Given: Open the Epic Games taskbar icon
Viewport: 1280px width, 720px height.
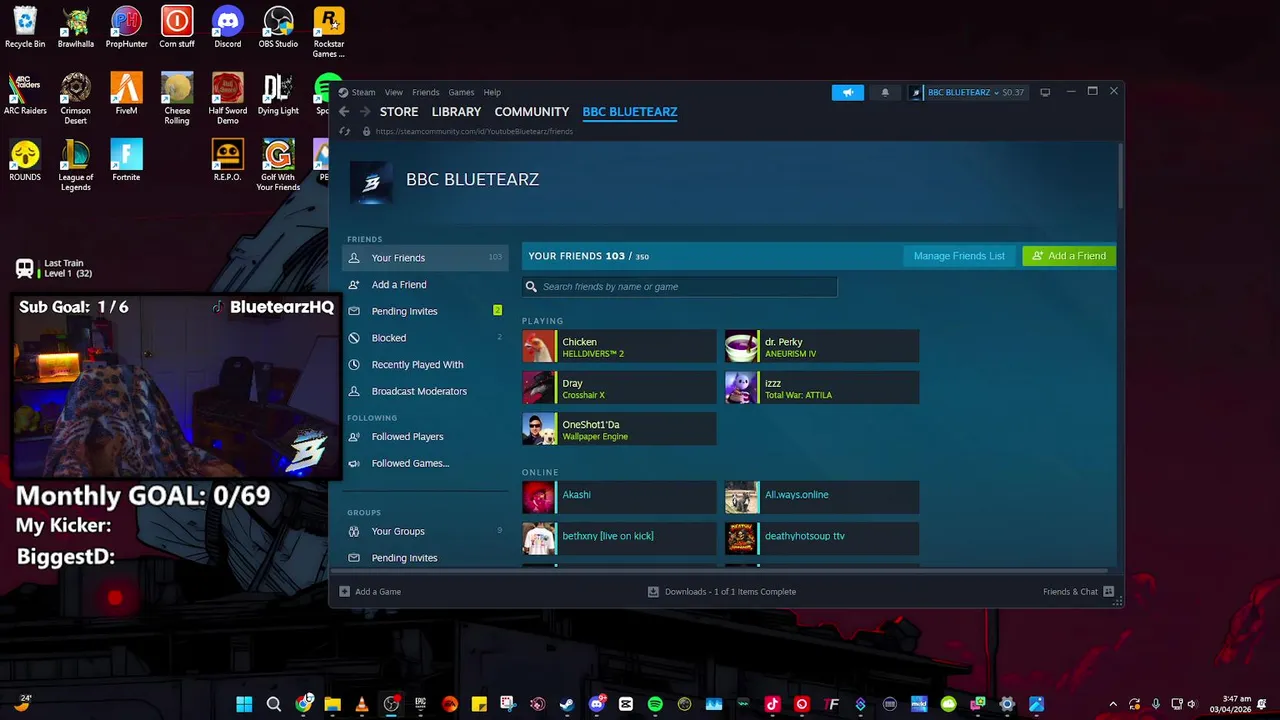Looking at the screenshot, I should [421, 704].
